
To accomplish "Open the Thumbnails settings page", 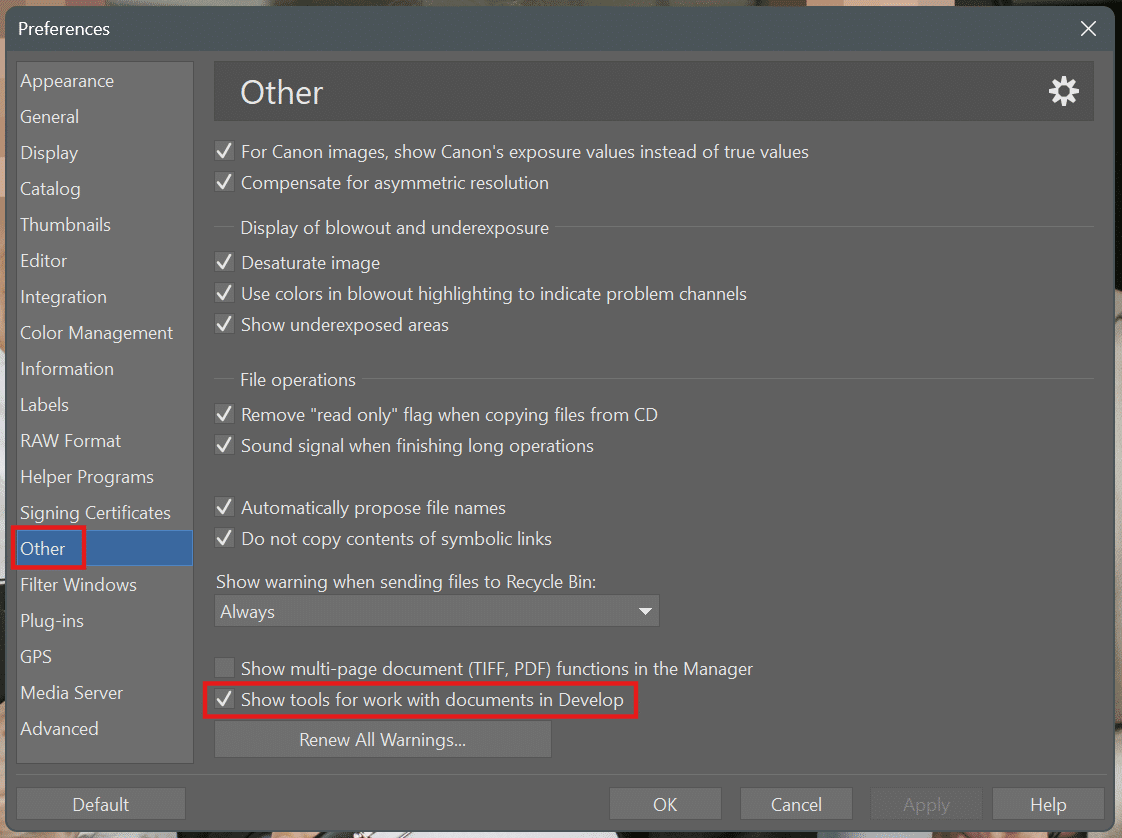I will pyautogui.click(x=65, y=225).
